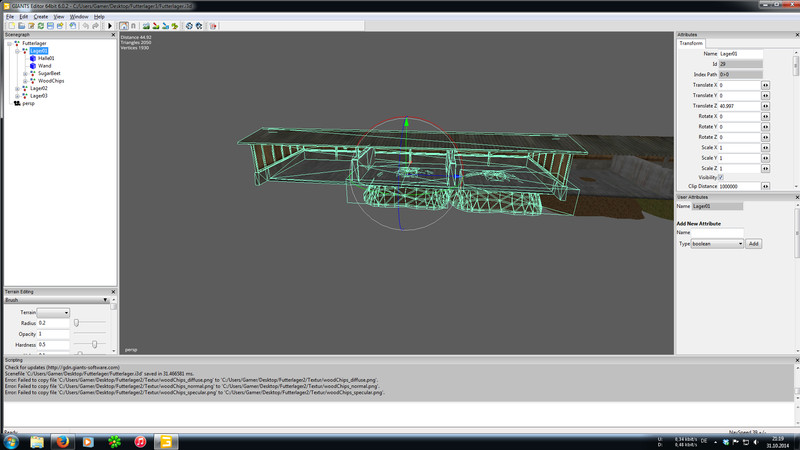Click the Translate Z input field

pos(739,106)
